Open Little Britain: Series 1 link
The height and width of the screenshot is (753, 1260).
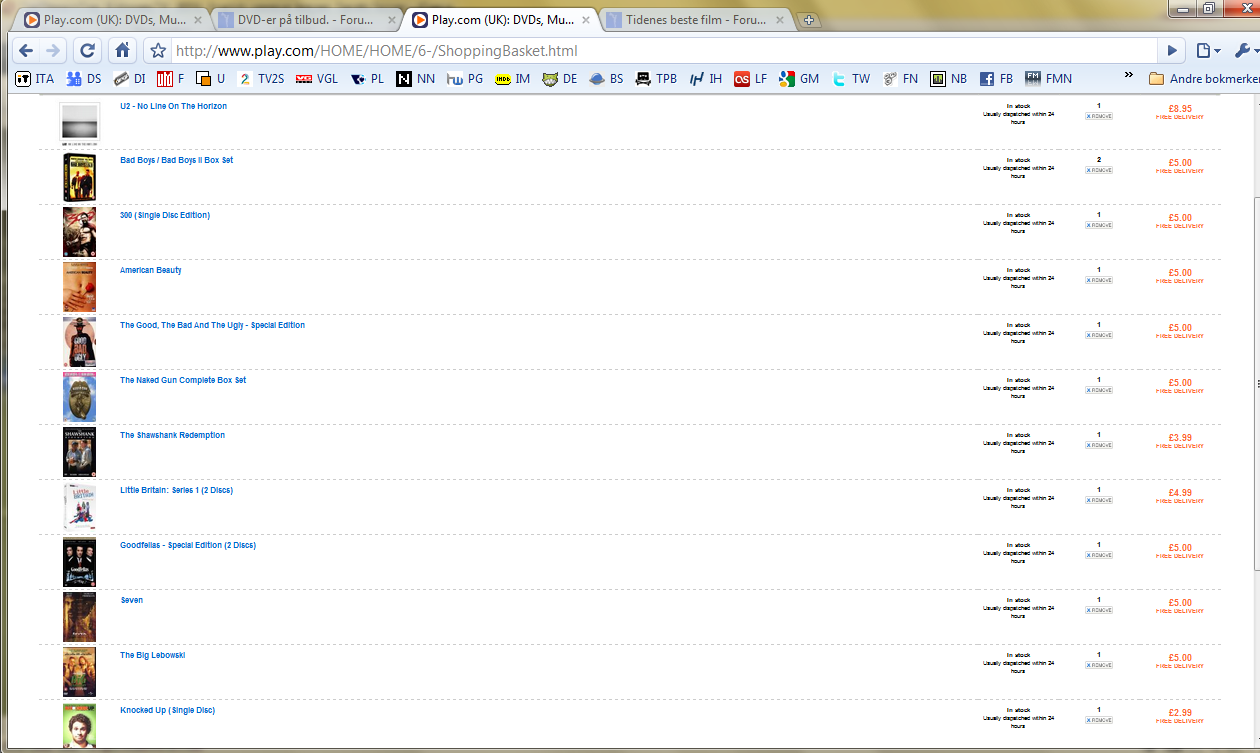pos(176,490)
